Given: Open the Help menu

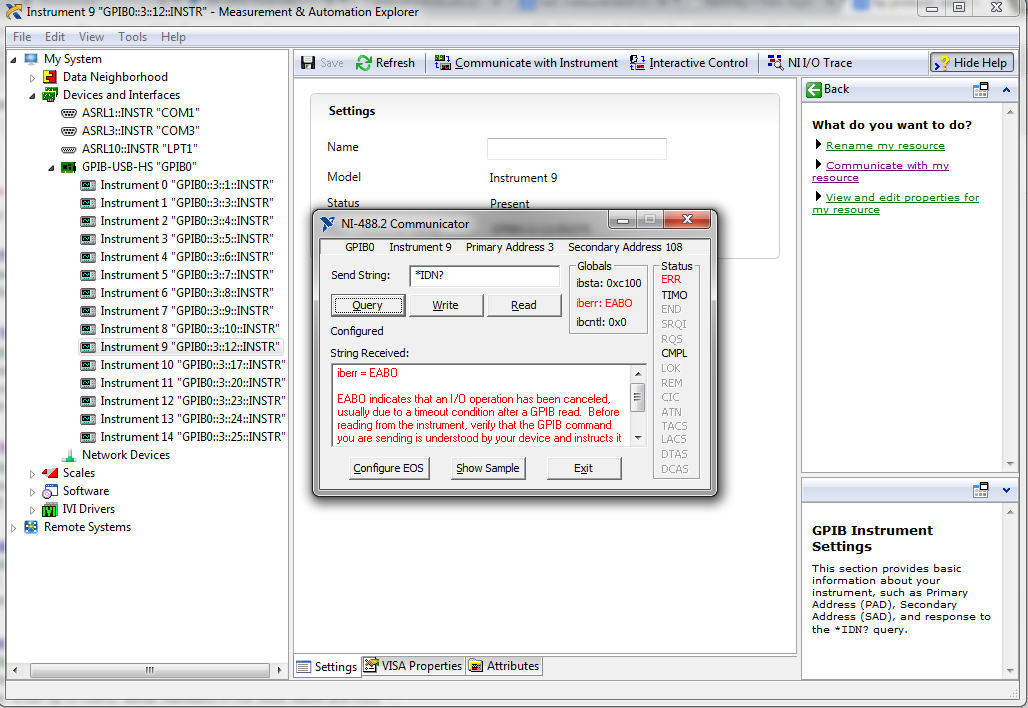Looking at the screenshot, I should (173, 37).
